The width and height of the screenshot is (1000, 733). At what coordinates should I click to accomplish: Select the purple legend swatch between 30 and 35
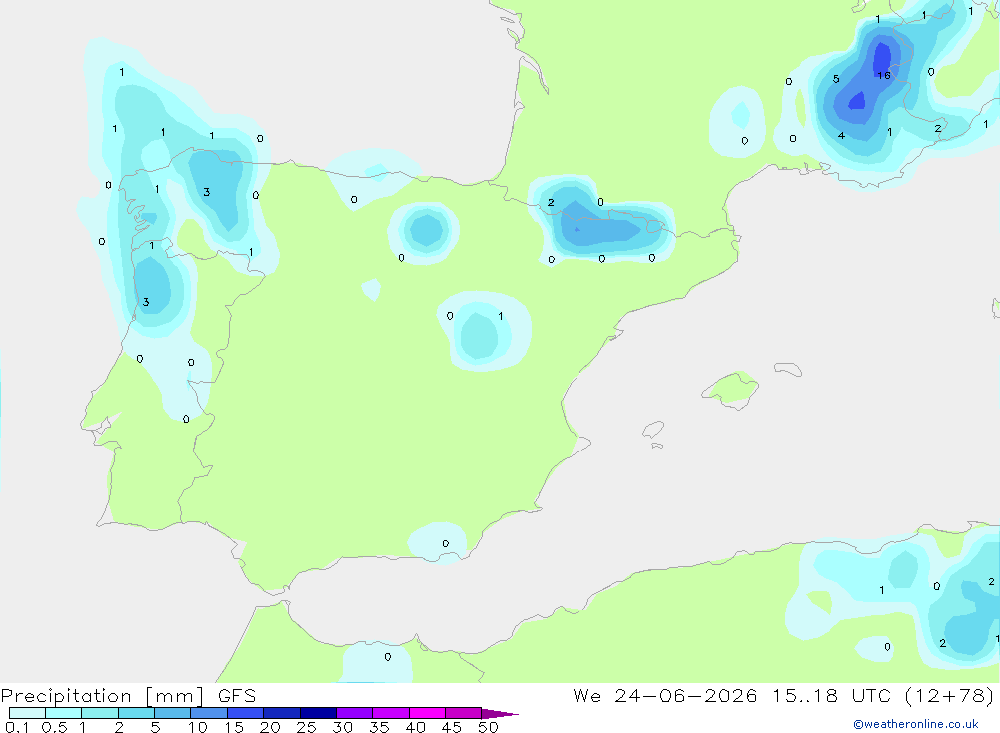point(354,713)
